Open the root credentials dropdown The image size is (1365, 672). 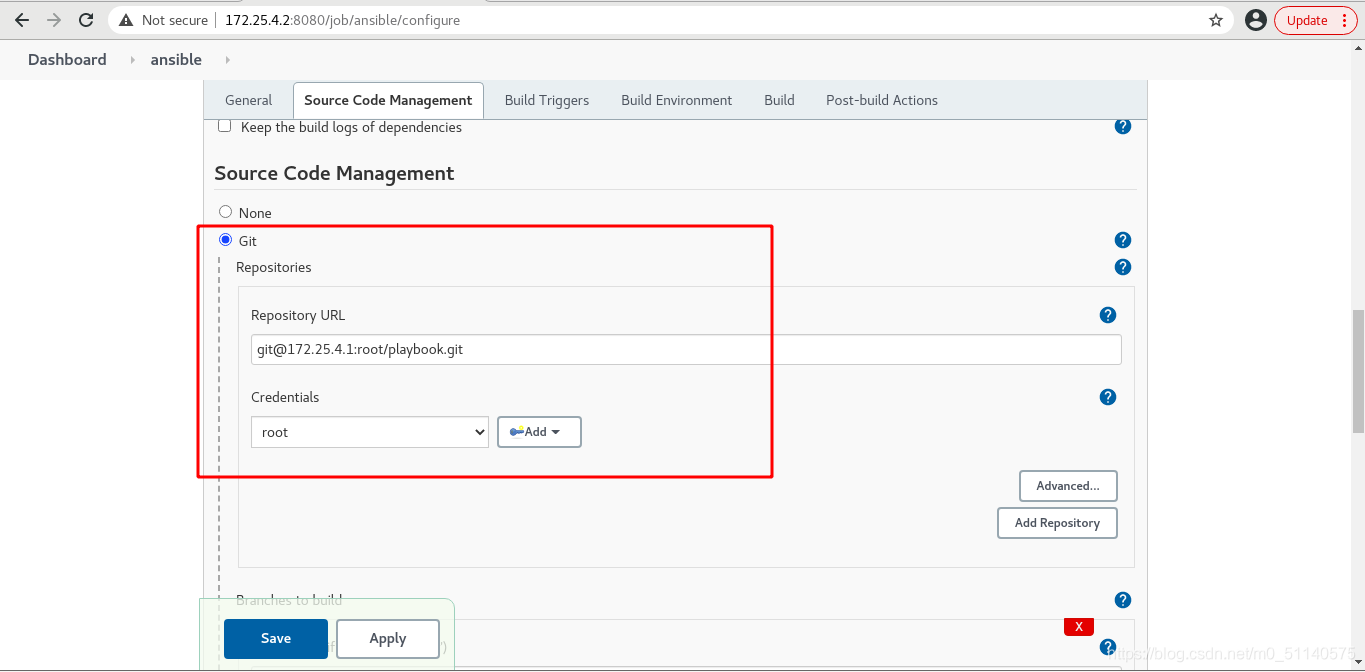click(x=370, y=432)
